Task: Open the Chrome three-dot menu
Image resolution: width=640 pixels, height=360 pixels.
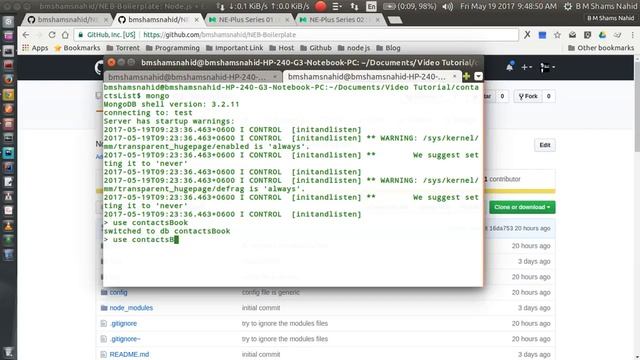Action: tap(632, 35)
